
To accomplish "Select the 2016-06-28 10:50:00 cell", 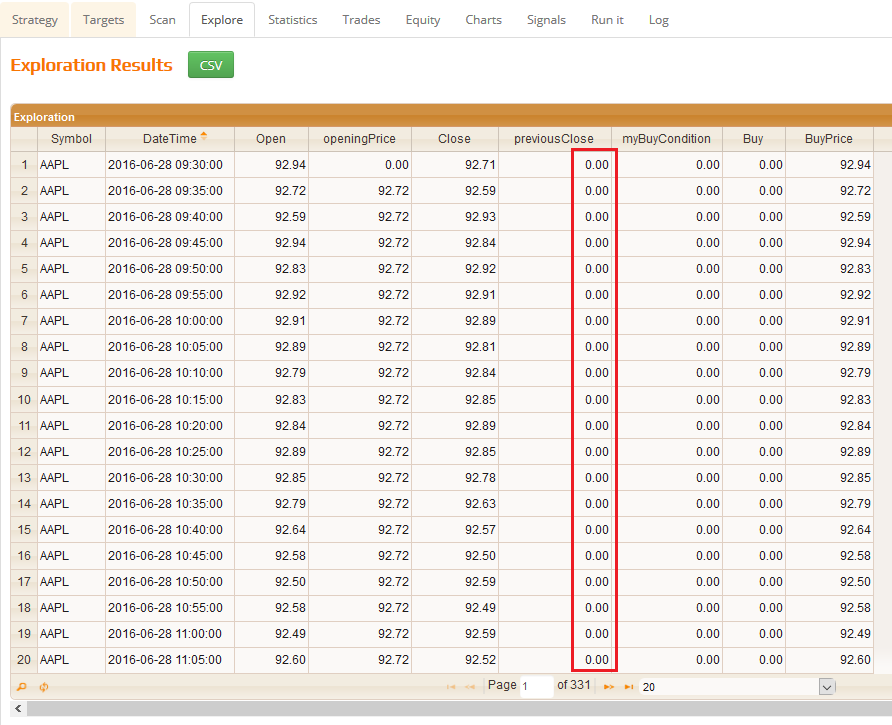I will (170, 582).
